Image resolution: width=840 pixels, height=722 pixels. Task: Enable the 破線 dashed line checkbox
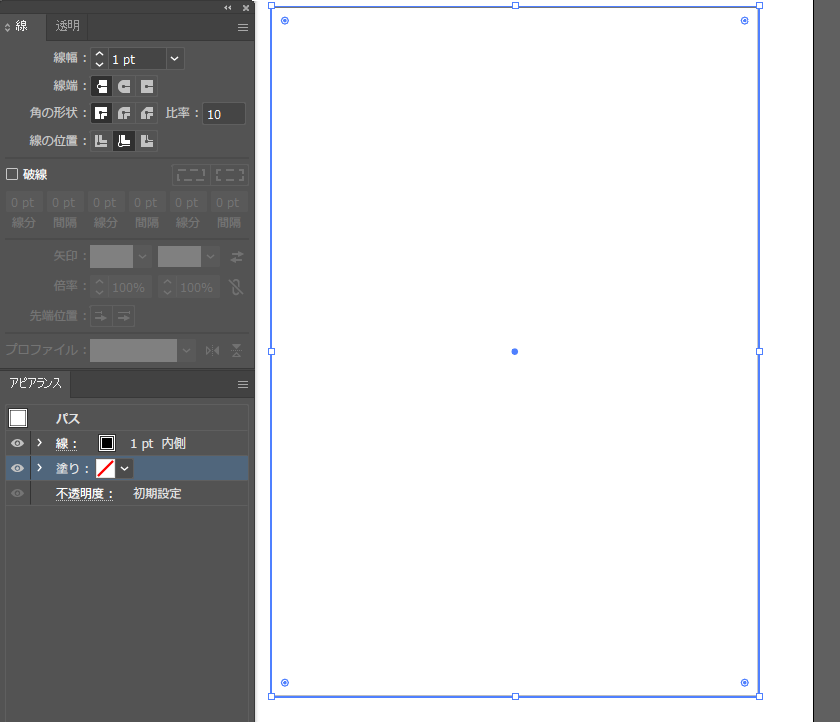13,174
